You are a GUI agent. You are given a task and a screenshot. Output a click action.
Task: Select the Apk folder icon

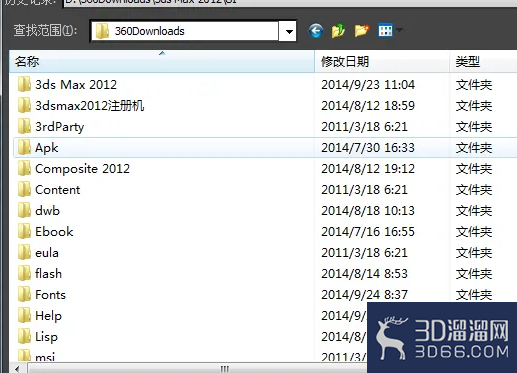(x=24, y=147)
